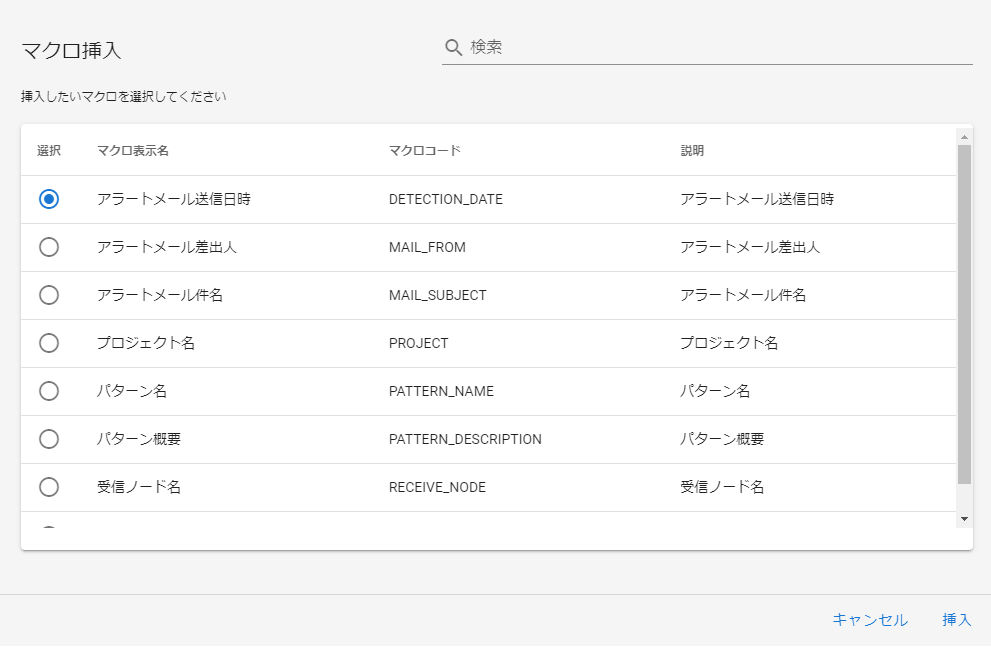Click the scrollbar down arrow
The height and width of the screenshot is (647, 991).
[964, 518]
